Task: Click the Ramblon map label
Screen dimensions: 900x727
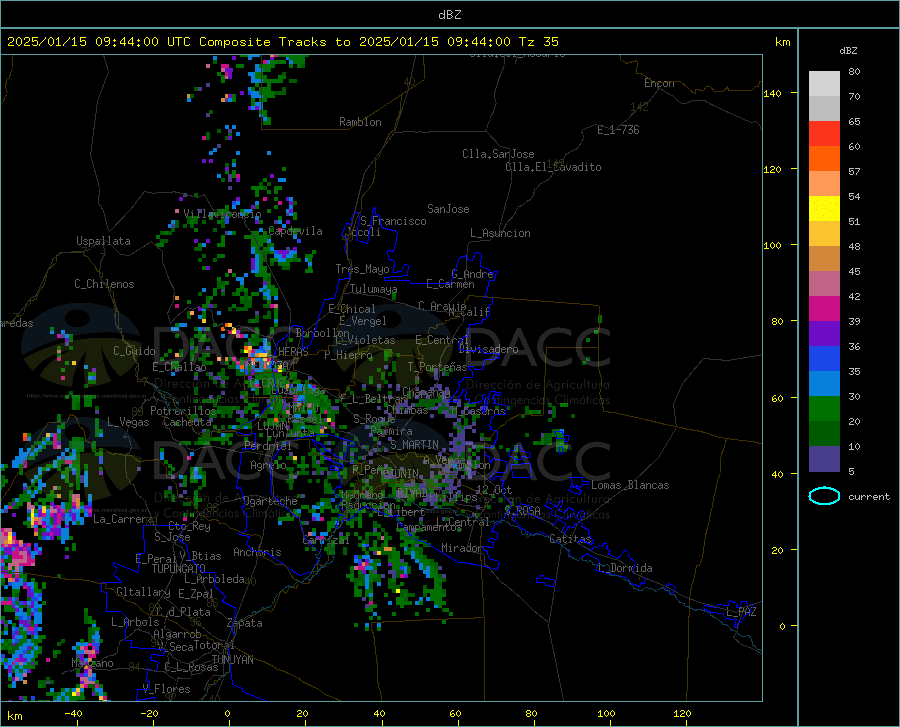Action: point(360,122)
